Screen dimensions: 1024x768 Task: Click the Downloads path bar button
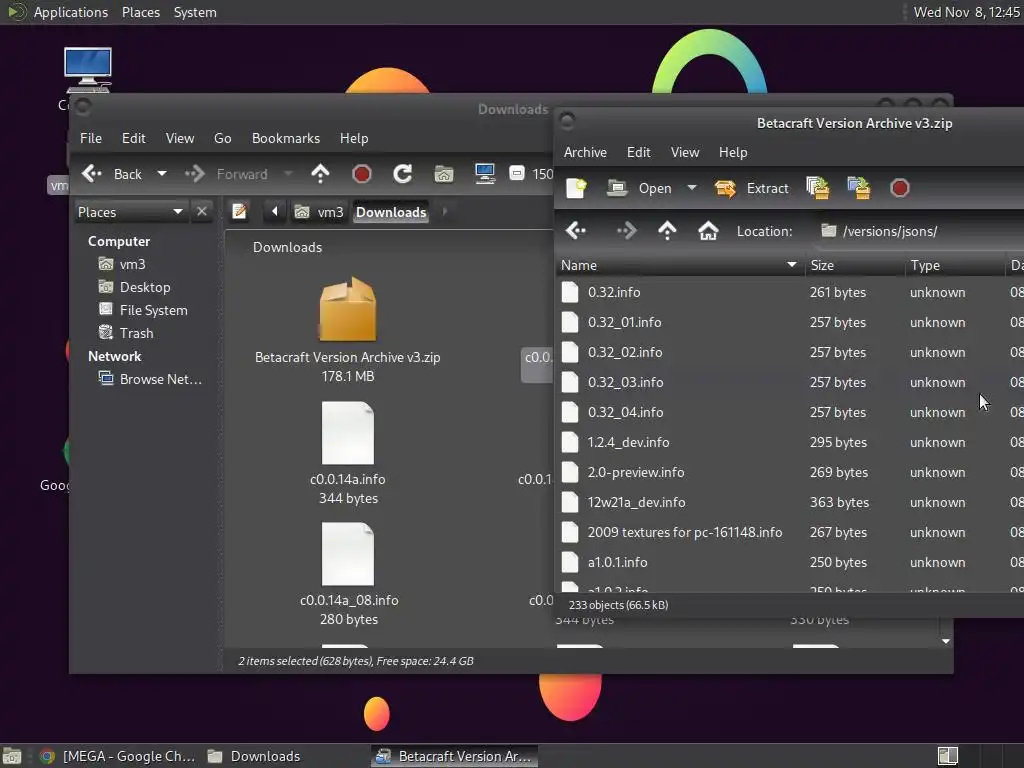click(x=391, y=212)
